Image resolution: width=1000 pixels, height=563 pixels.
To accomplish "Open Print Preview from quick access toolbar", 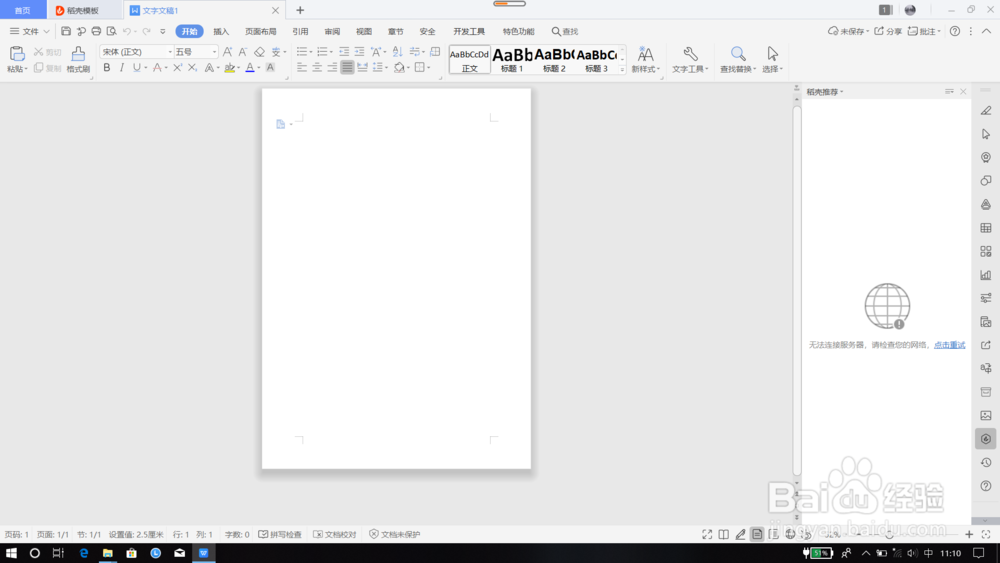I will pyautogui.click(x=112, y=31).
